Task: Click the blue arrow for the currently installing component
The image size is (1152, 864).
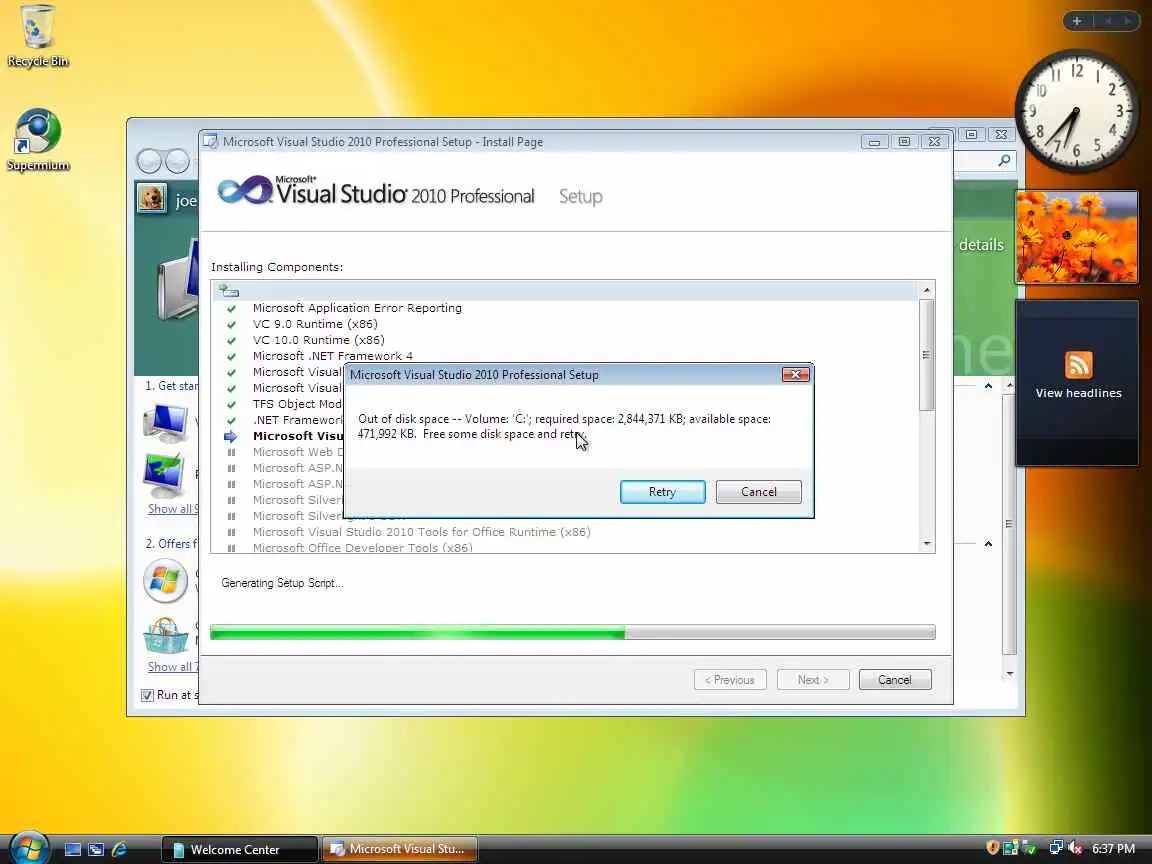Action: click(231, 436)
